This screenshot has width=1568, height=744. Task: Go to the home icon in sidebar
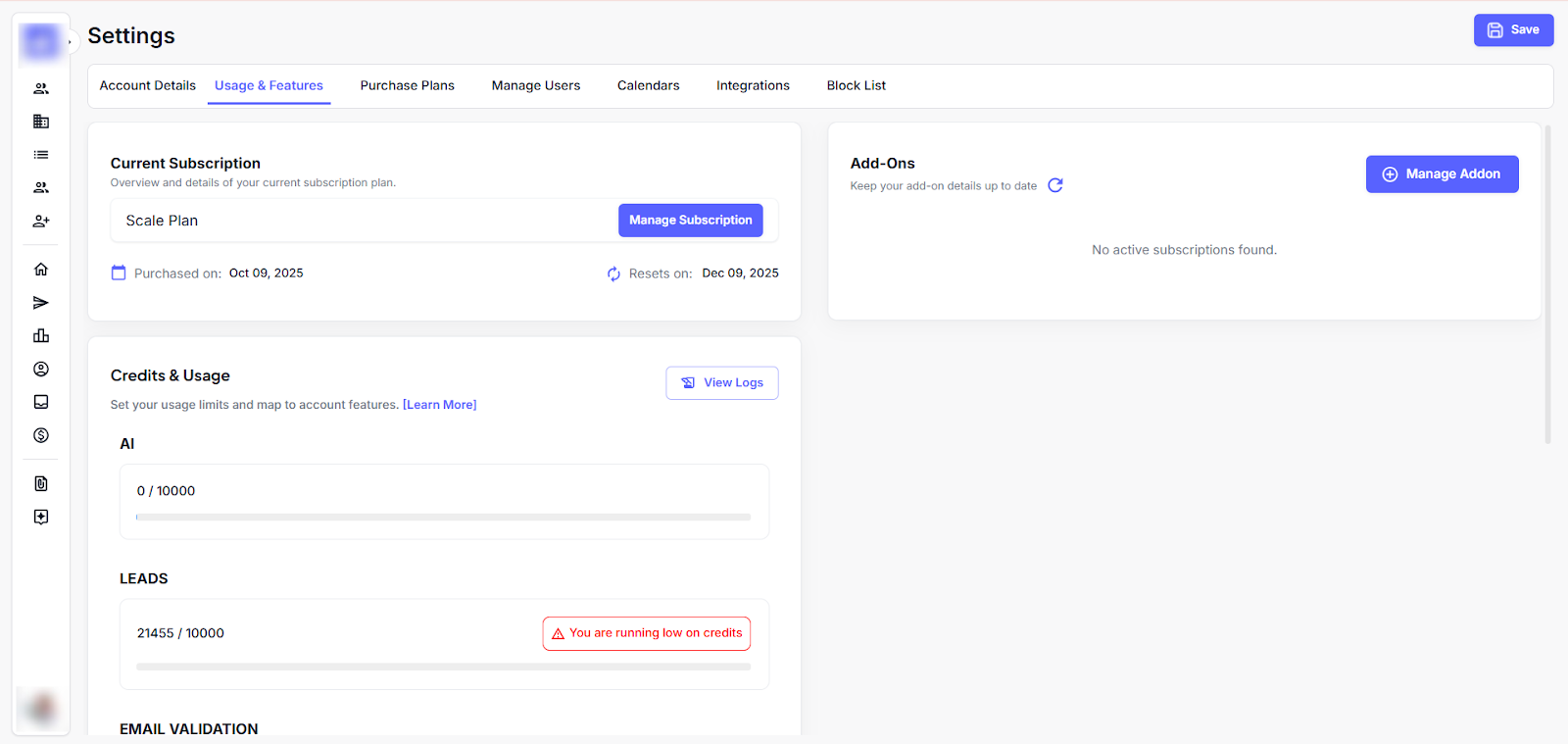click(41, 270)
